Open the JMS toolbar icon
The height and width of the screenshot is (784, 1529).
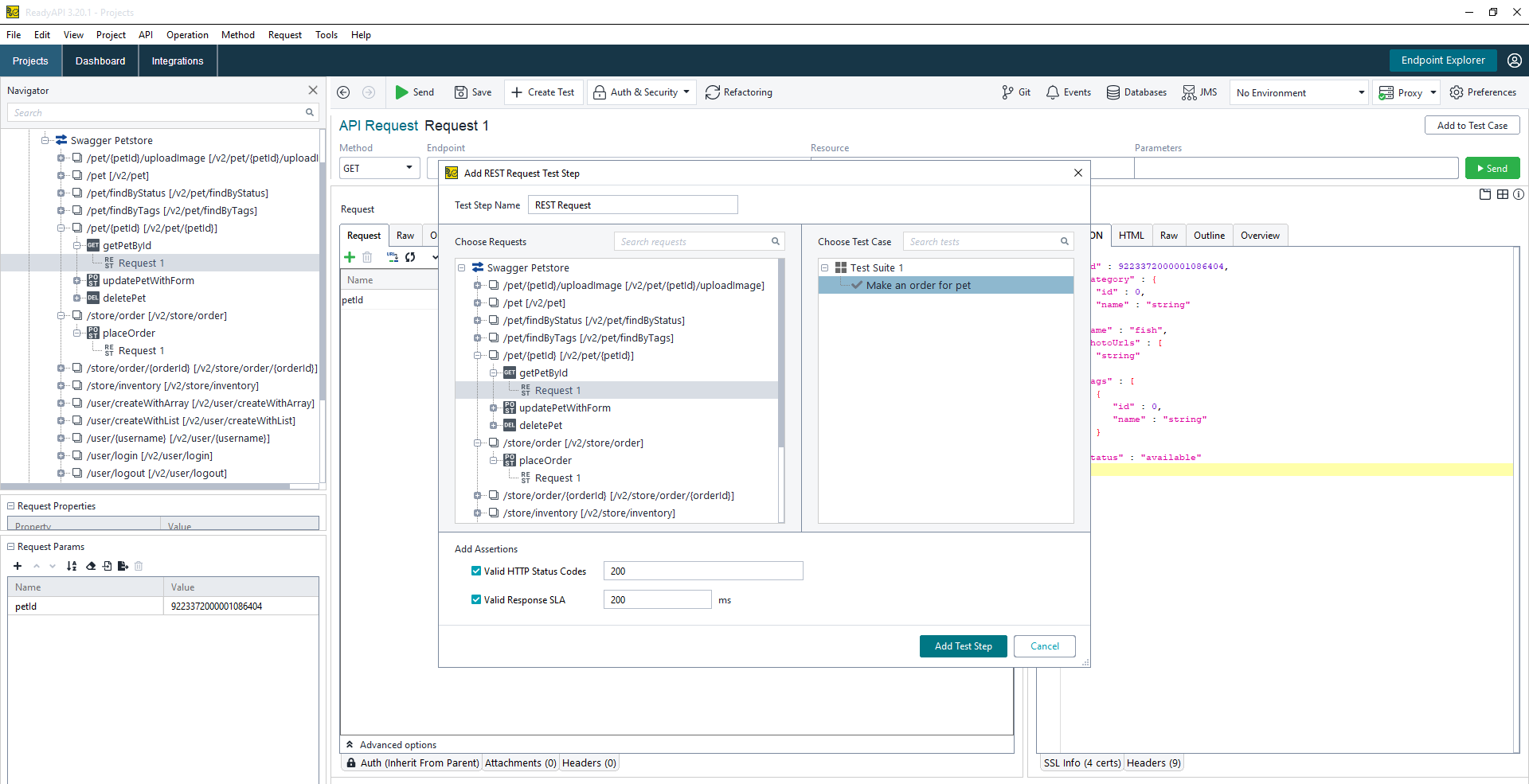point(1189,92)
